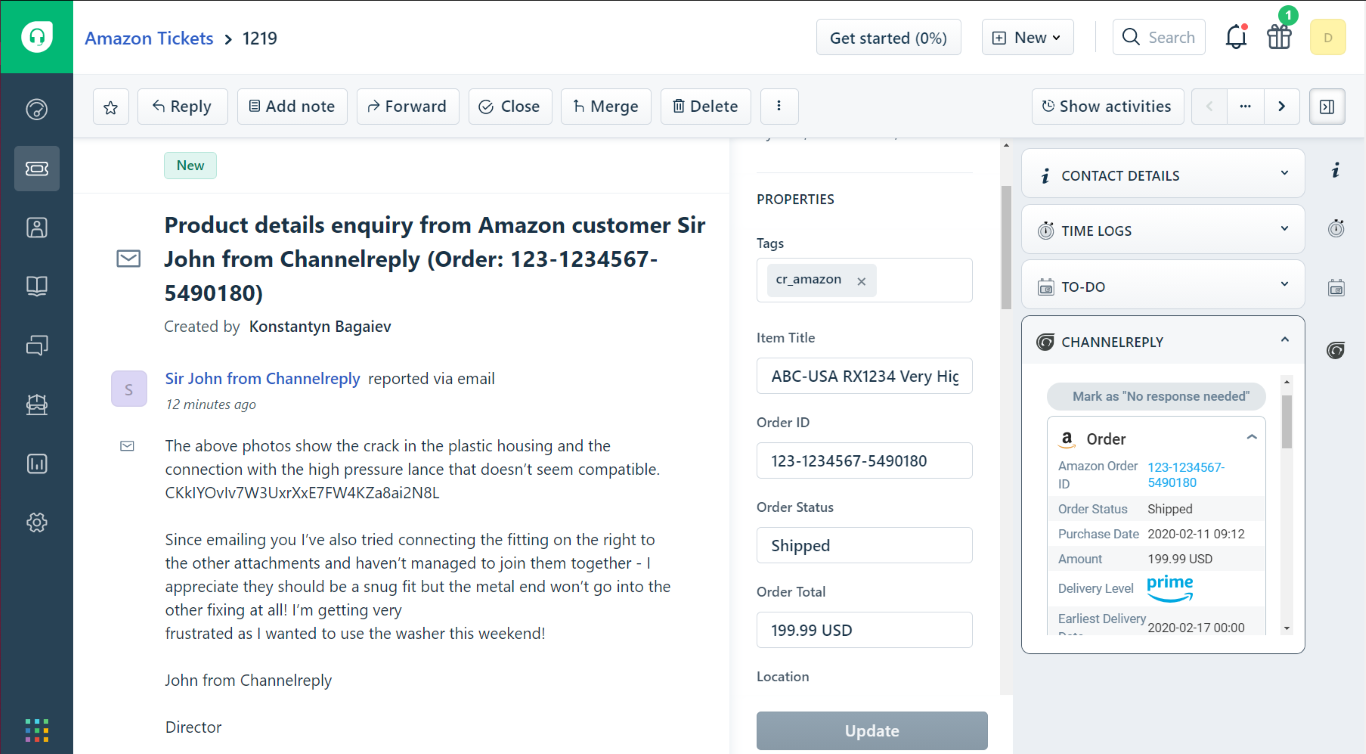The width and height of the screenshot is (1366, 754).
Task: Click the Freshdesk headset logo
Action: (37, 37)
